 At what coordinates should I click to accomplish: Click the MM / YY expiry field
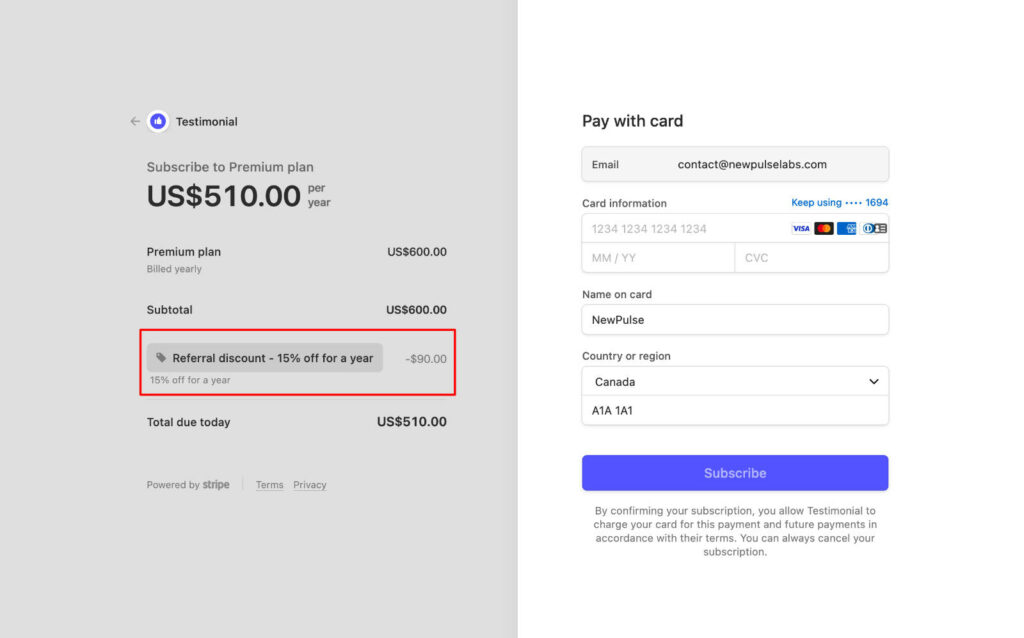(658, 258)
